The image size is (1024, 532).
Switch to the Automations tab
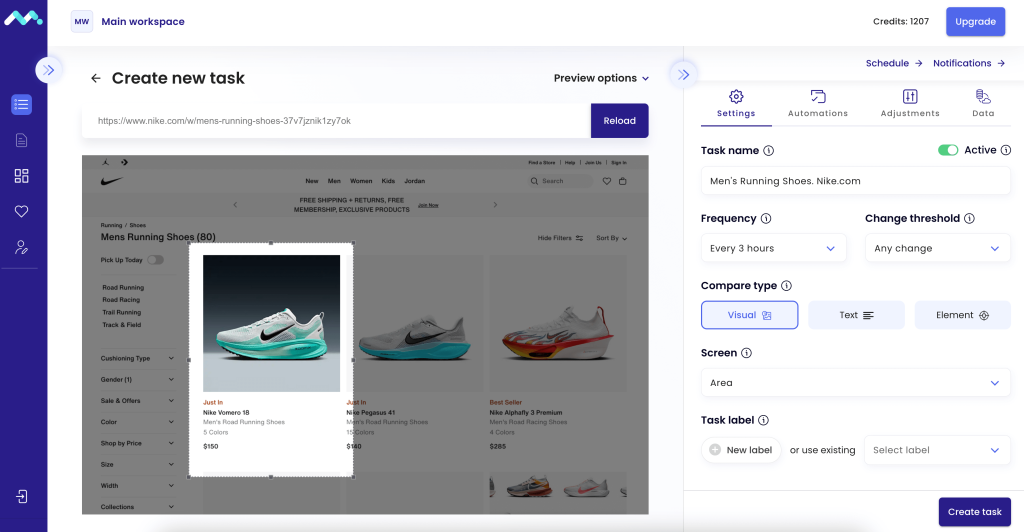[x=818, y=104]
